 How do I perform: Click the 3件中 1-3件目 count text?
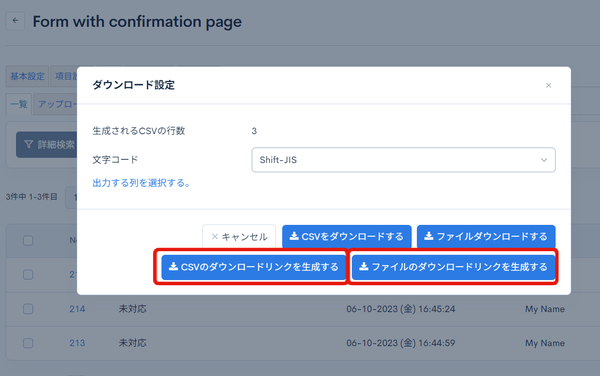tap(31, 197)
